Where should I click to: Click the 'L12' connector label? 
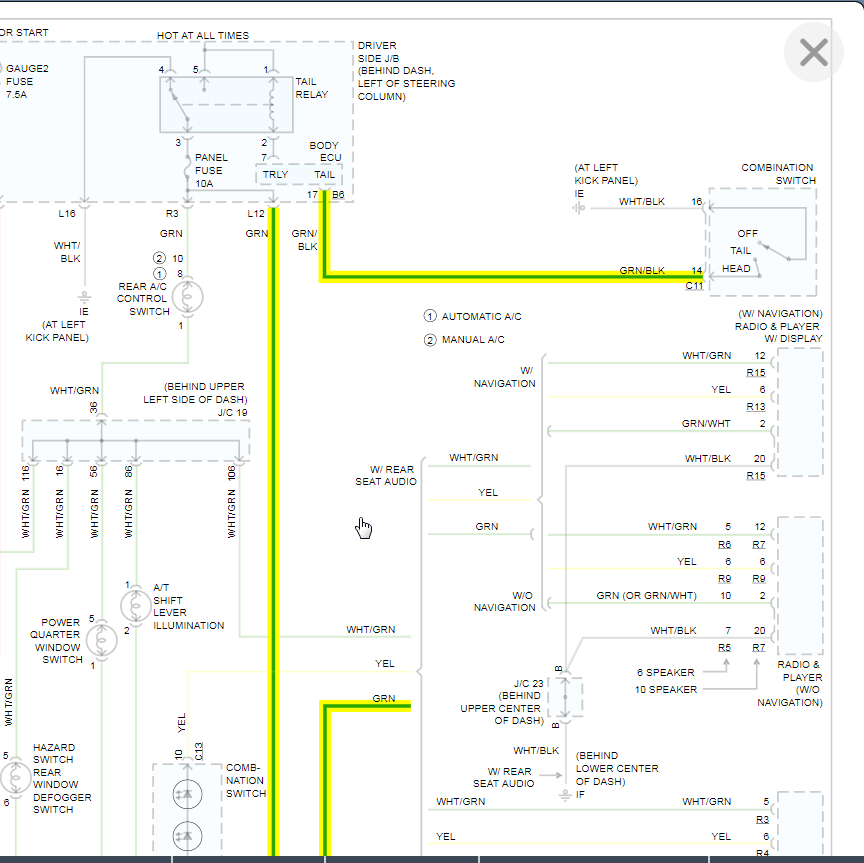coord(256,213)
